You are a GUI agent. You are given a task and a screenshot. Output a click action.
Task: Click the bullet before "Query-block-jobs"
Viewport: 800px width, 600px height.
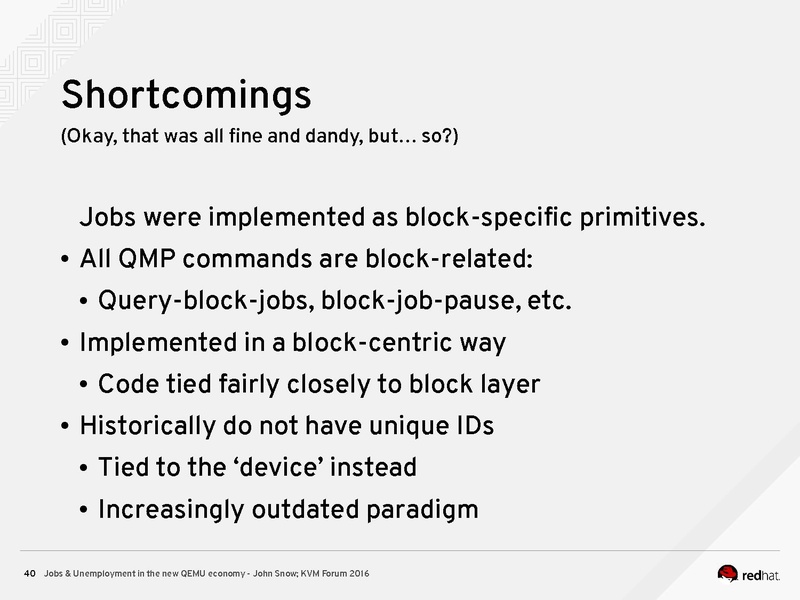[85, 301]
